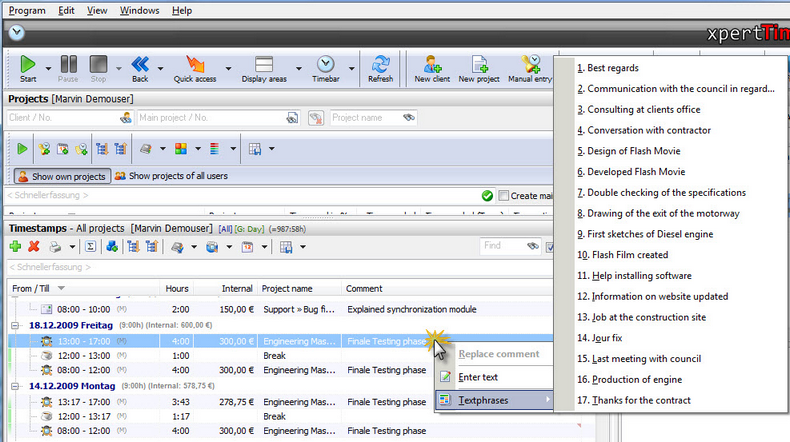This screenshot has width=790, height=442.
Task: Click the Refresh icon
Action: tap(380, 64)
